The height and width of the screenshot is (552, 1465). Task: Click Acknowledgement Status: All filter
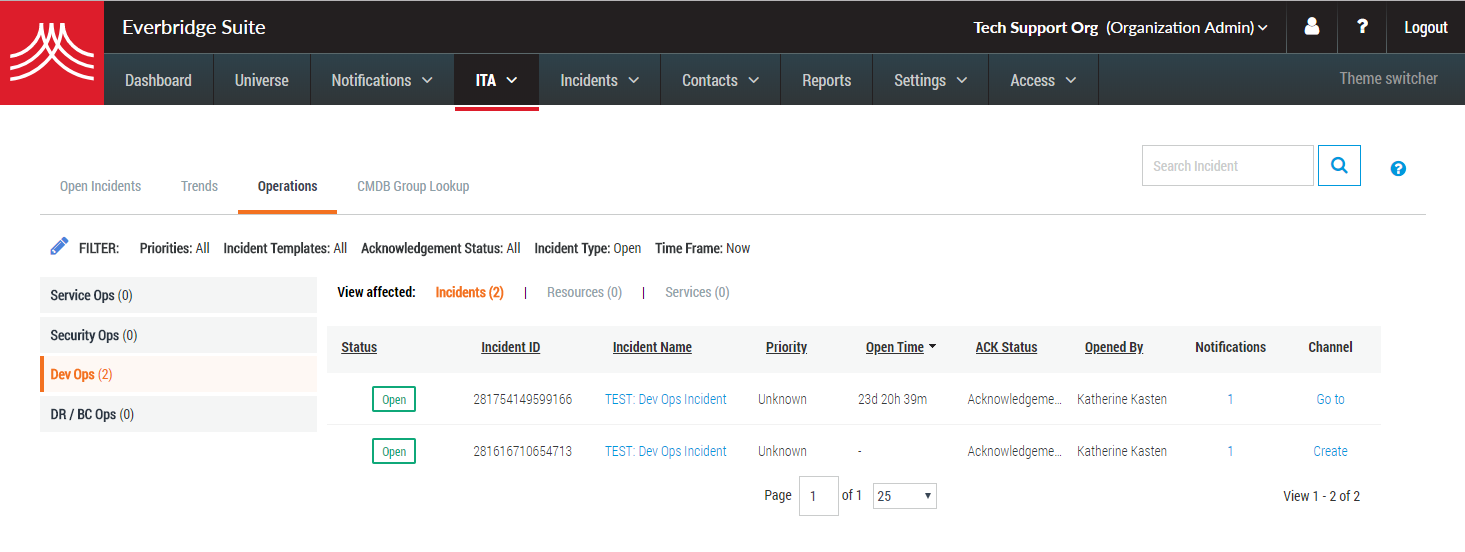pos(441,248)
